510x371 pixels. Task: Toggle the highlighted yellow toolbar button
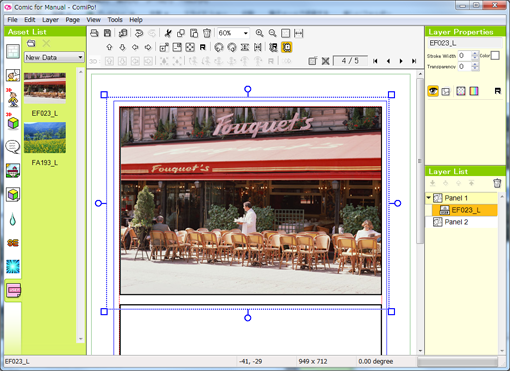[287, 47]
